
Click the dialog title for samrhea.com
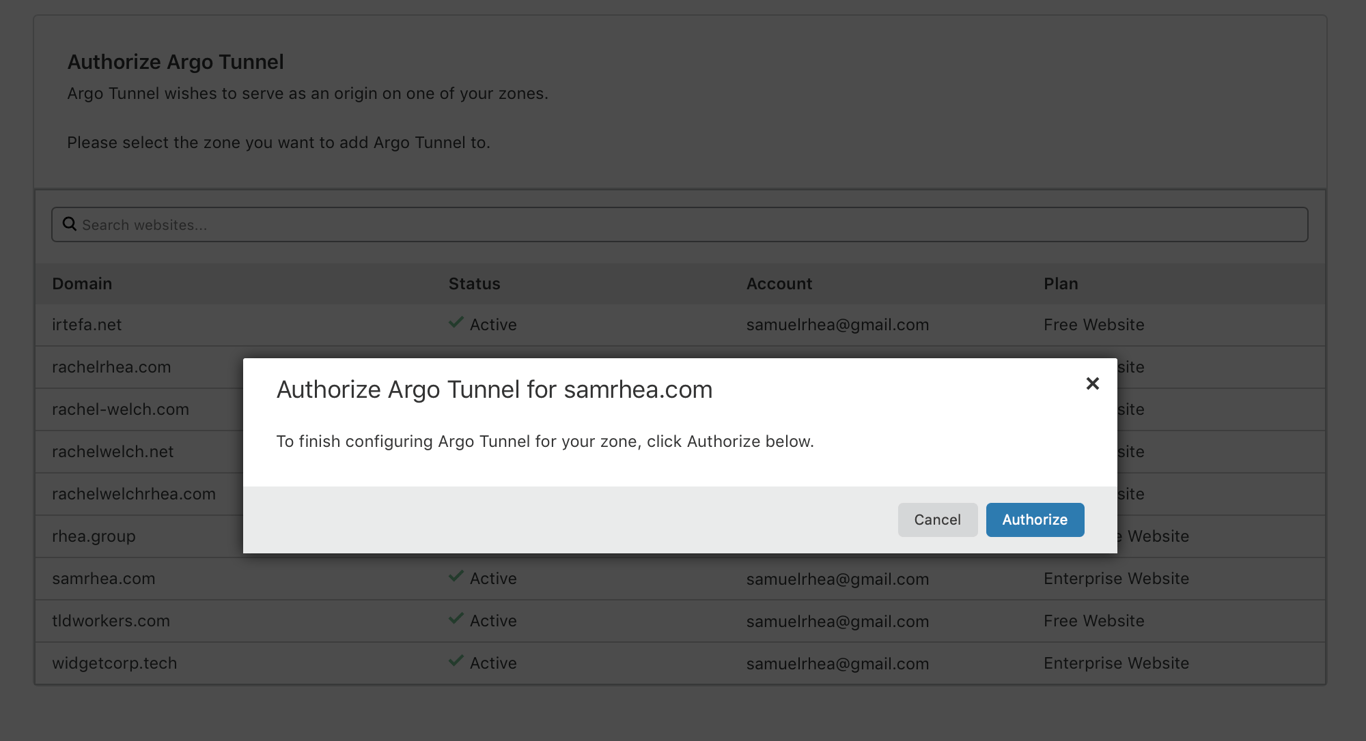point(494,390)
